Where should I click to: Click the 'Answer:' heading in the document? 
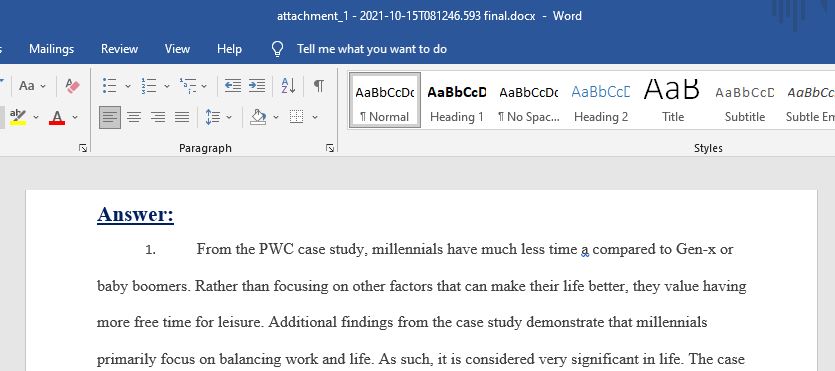(135, 215)
